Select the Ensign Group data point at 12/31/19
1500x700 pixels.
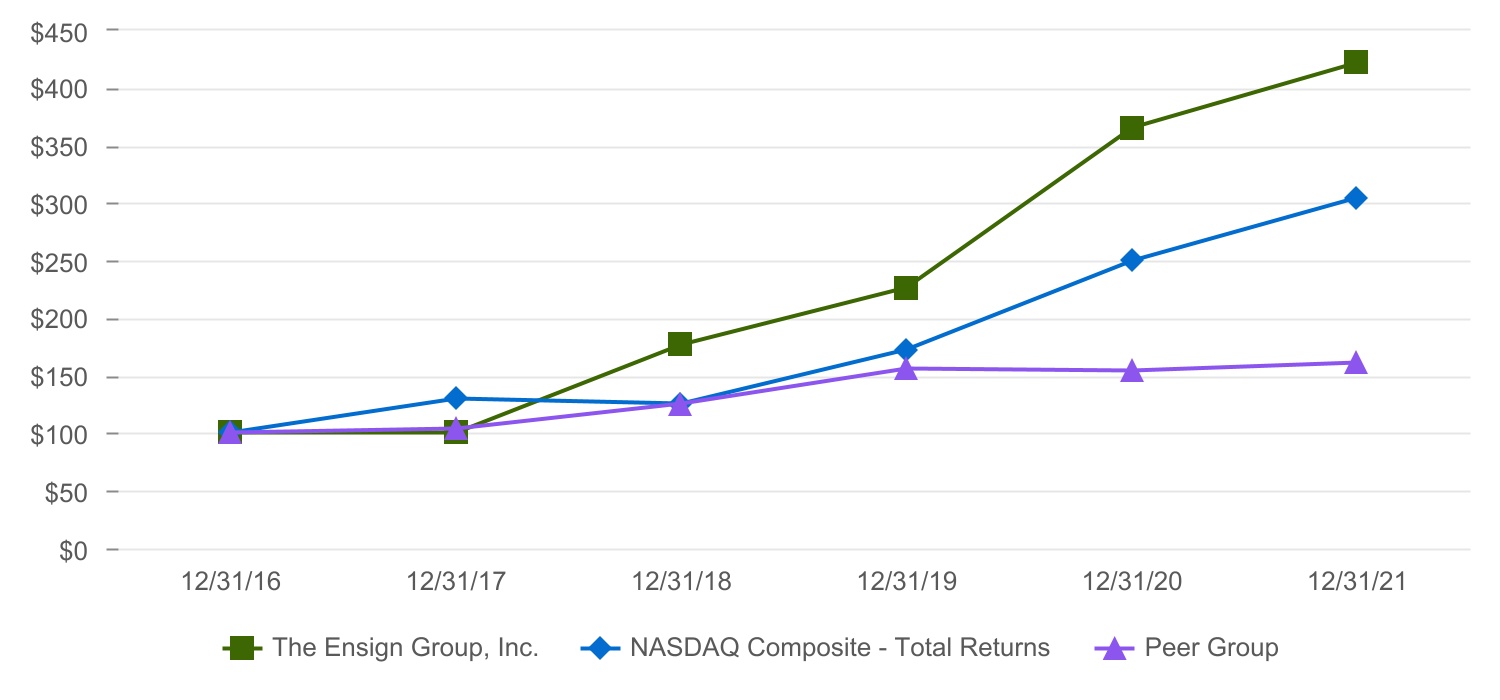(x=906, y=288)
